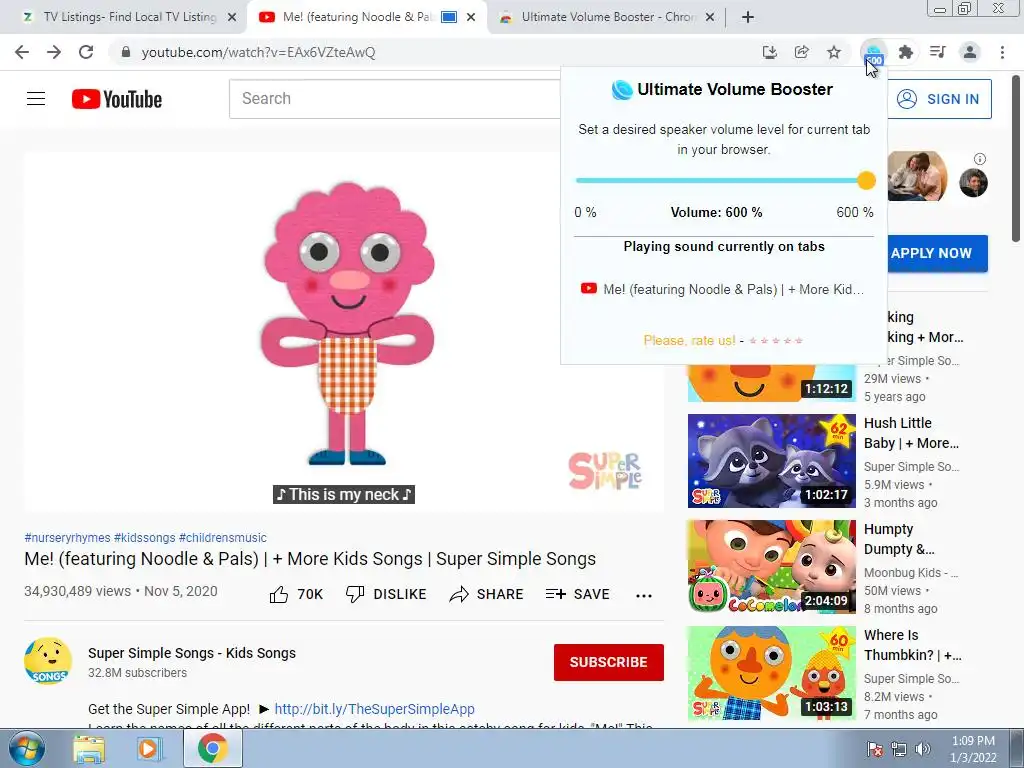1024x768 pixels.
Task: Open the ad's couple image thumbnail
Action: click(x=918, y=175)
